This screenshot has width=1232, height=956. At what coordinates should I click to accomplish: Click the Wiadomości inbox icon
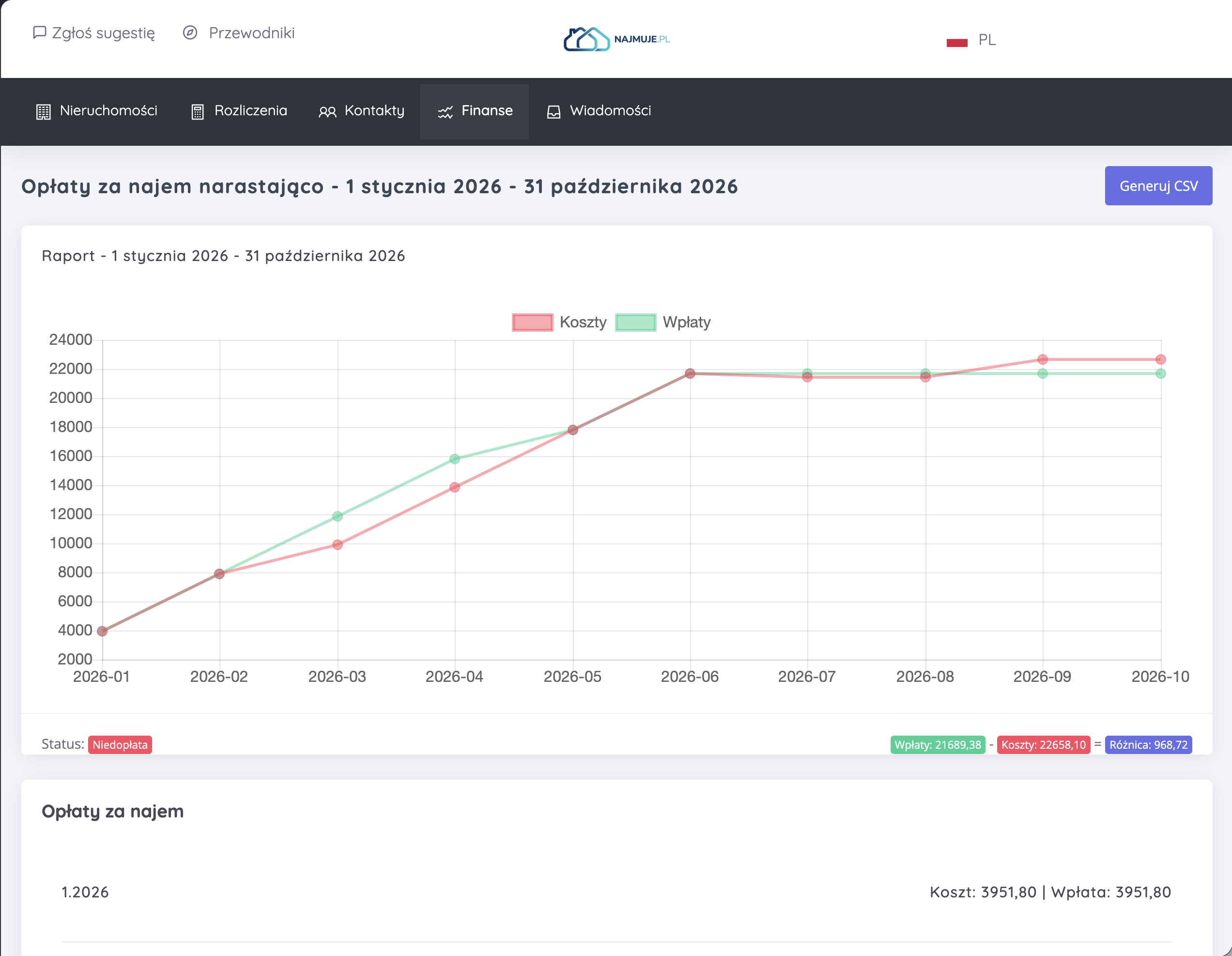click(x=554, y=112)
